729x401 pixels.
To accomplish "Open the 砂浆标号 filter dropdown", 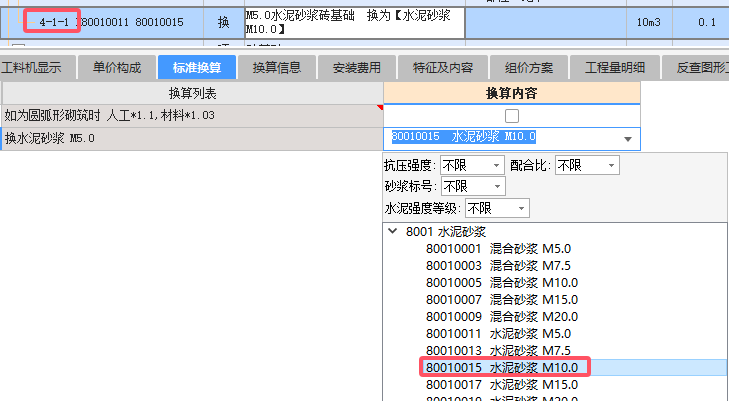I will coord(473,186).
